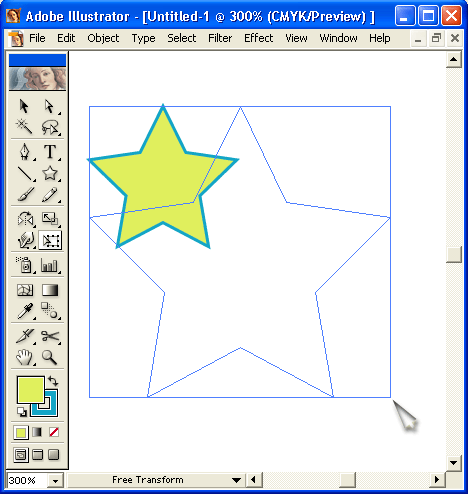
Task: Switch to Standard Screen Mode
Action: coord(21,455)
